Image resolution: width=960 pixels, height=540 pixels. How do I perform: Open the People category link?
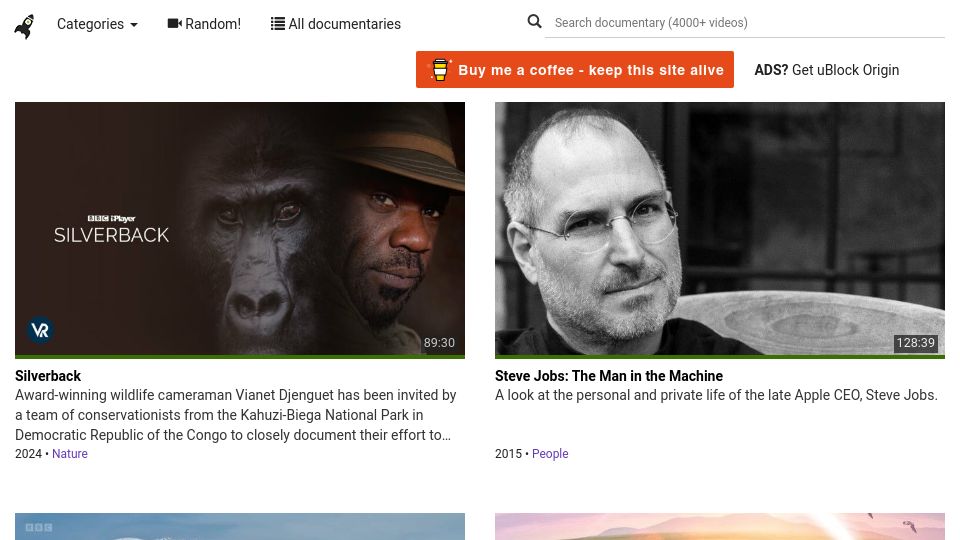click(x=550, y=454)
